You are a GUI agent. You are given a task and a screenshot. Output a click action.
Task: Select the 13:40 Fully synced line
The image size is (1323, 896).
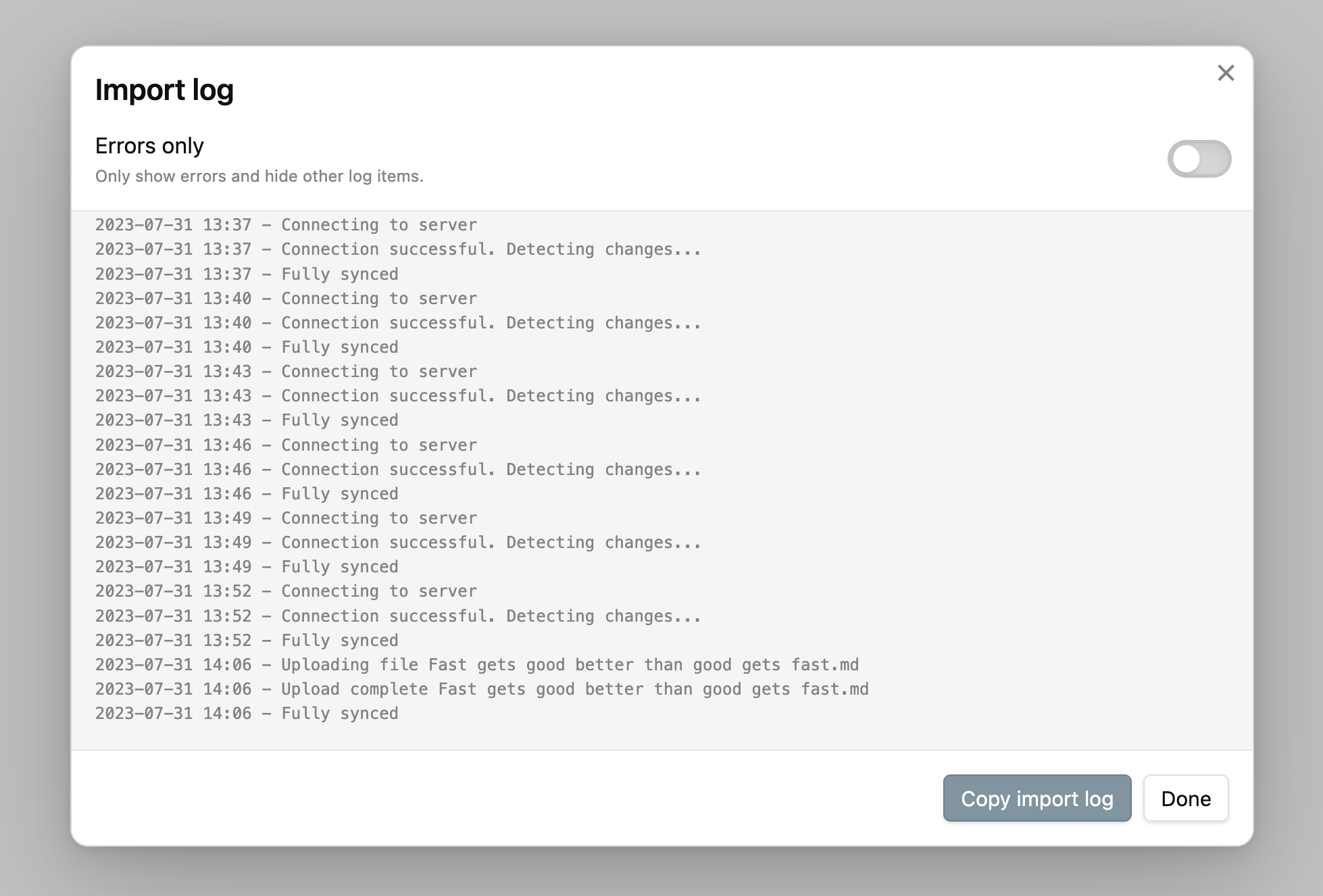247,347
